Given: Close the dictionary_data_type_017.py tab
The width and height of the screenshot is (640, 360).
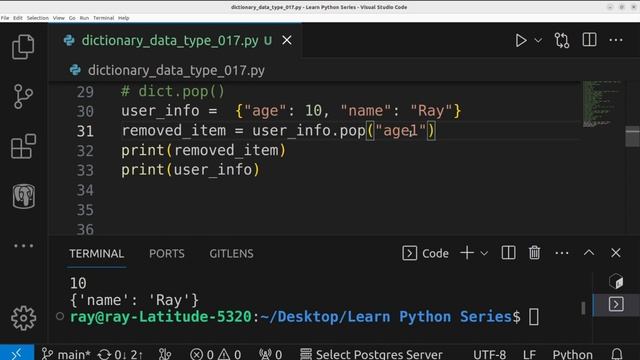Looking at the screenshot, I should click(287, 40).
